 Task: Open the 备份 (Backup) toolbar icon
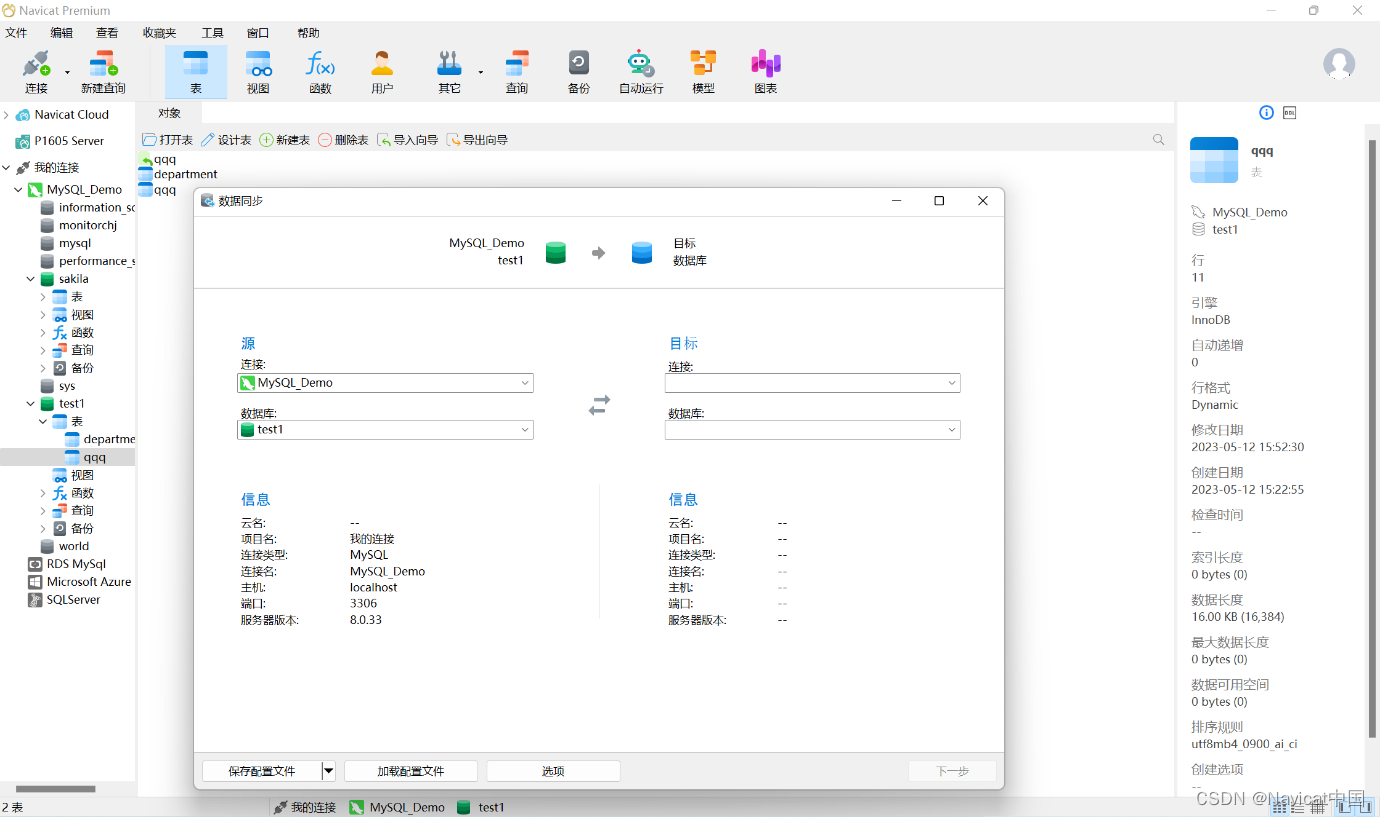click(x=579, y=72)
